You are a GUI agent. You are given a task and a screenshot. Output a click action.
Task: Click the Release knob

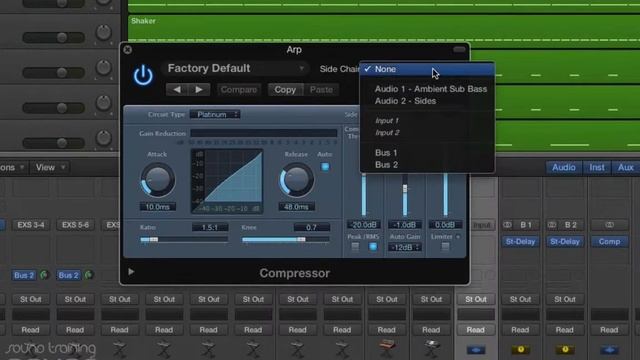[x=297, y=180]
